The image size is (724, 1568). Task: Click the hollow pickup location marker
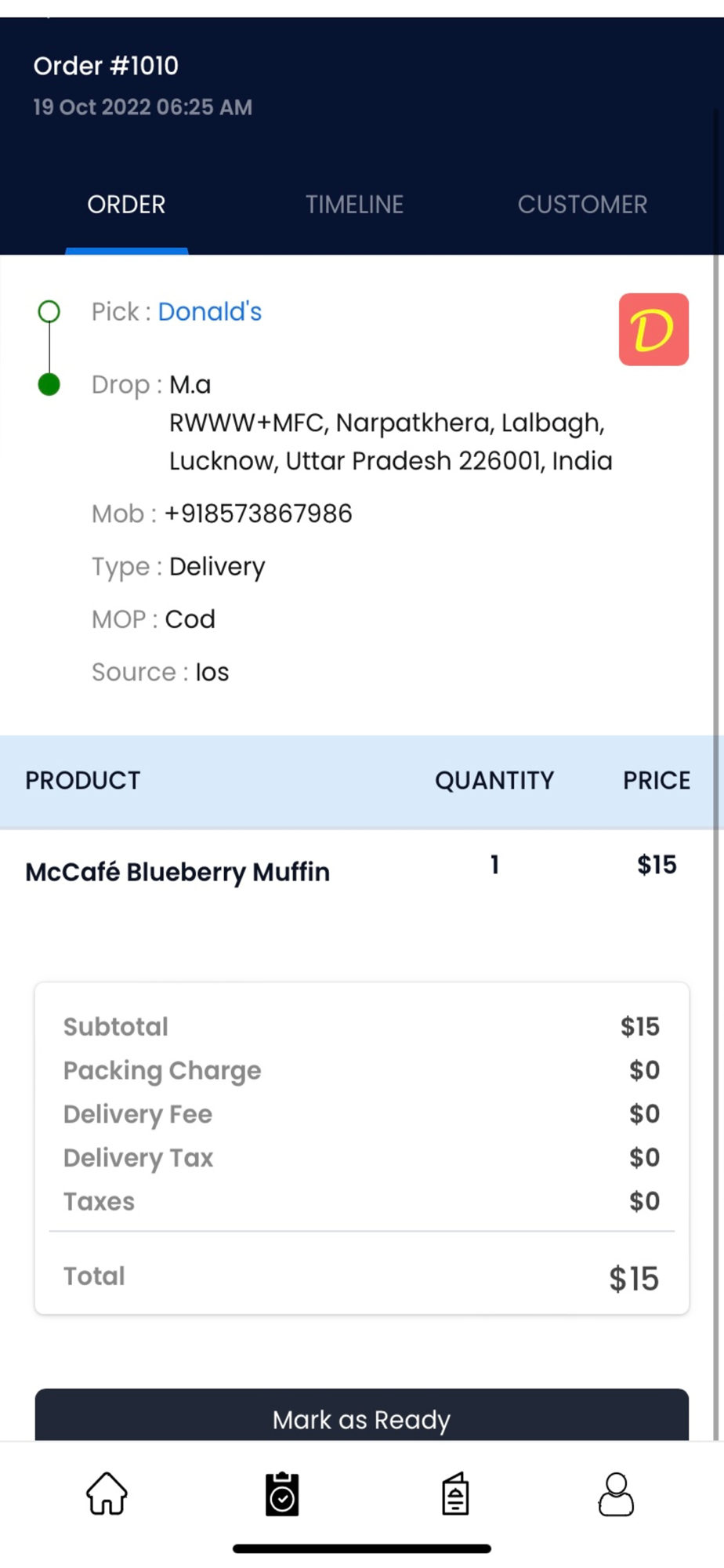tap(49, 312)
